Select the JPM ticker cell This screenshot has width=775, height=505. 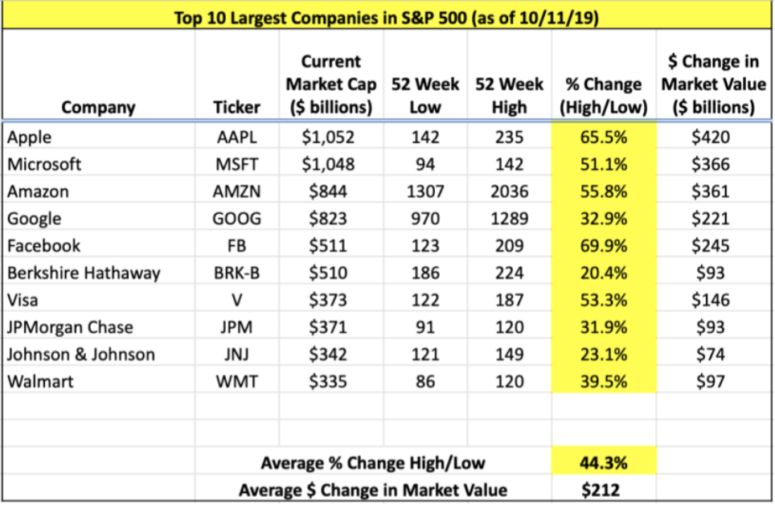pos(236,327)
